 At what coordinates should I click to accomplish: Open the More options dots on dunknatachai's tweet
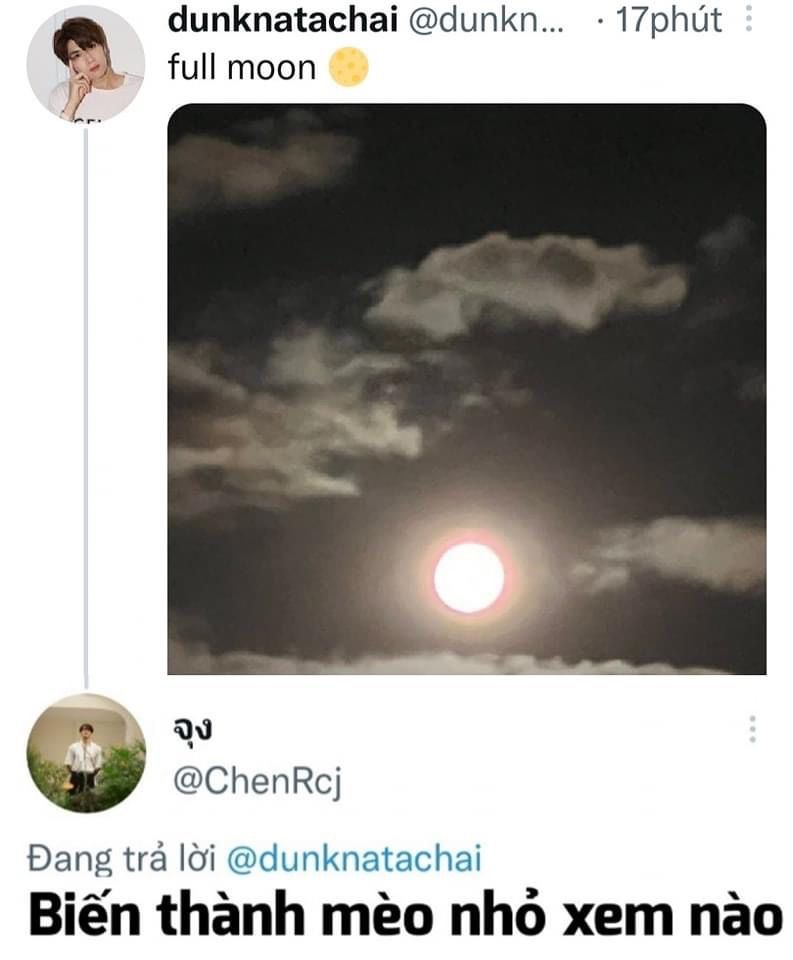coord(748,20)
